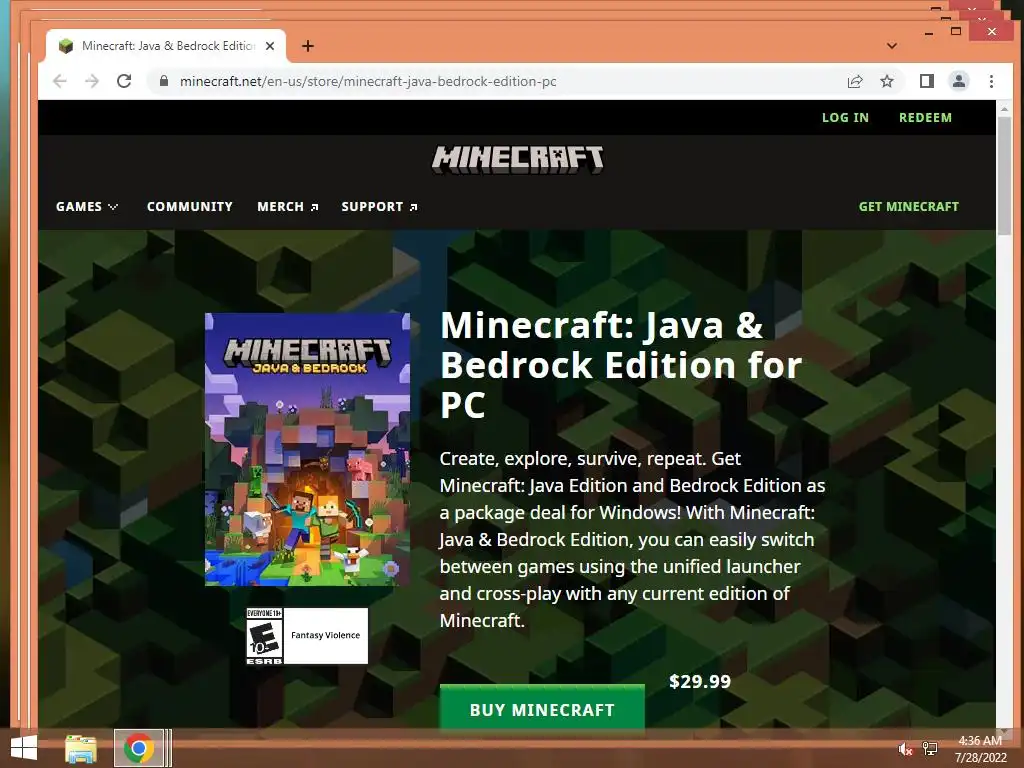
Task: Click the browser forward arrow
Action: pos(92,81)
